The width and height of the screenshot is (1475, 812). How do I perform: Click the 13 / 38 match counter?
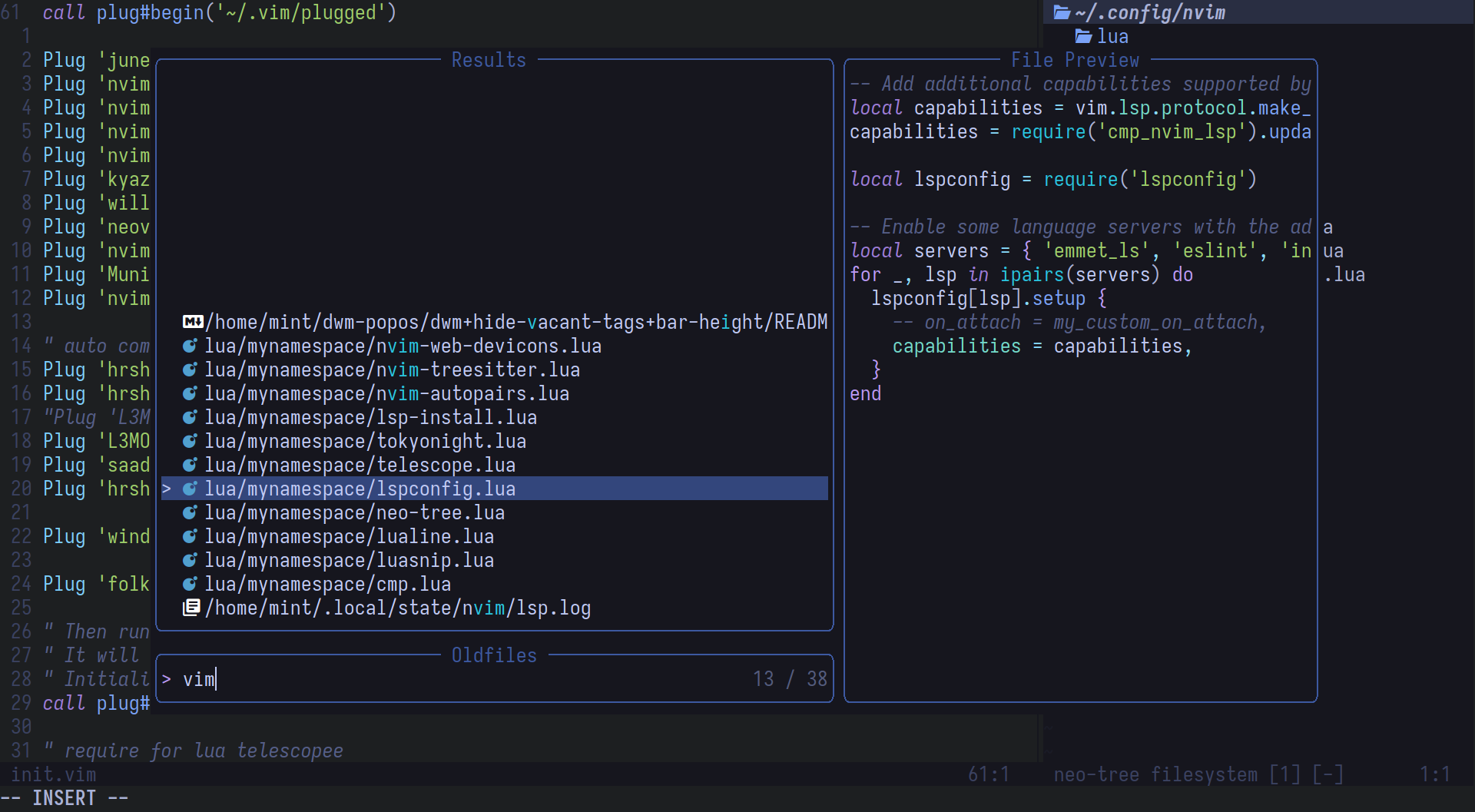coord(790,679)
